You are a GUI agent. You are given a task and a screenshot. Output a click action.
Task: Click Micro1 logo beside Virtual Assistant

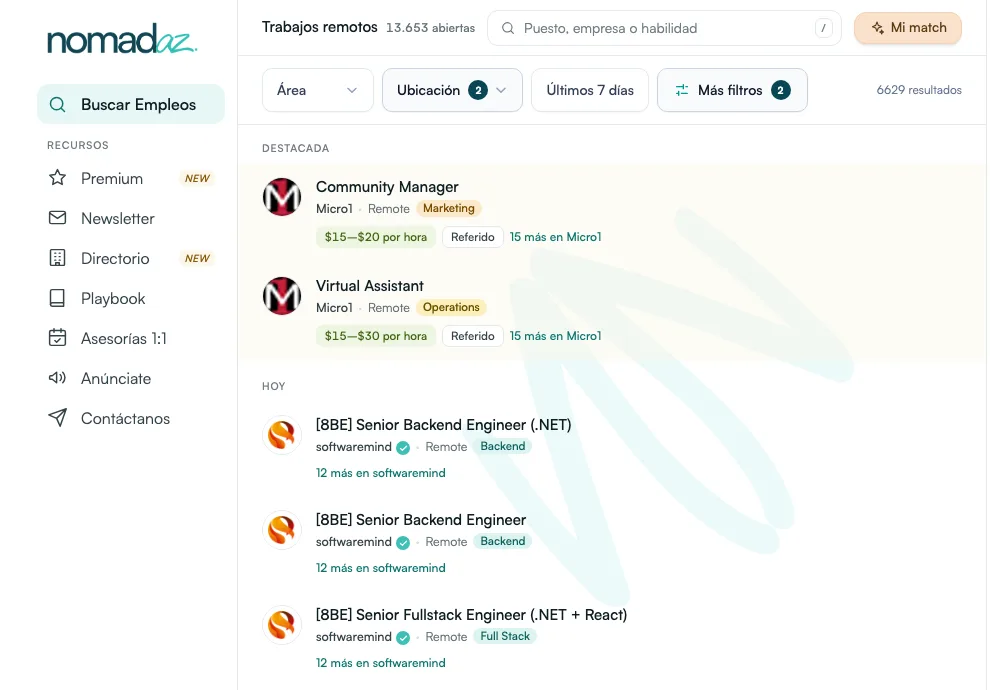[282, 296]
